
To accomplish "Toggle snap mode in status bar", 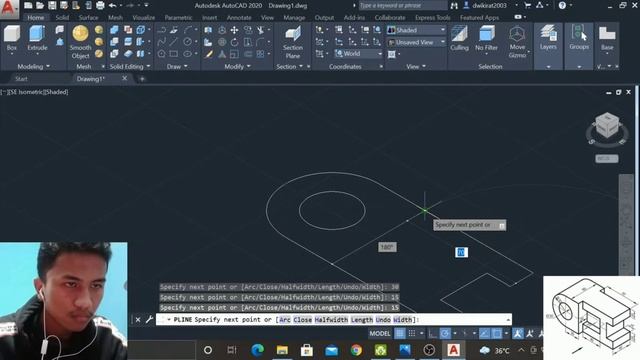I will tap(412, 333).
